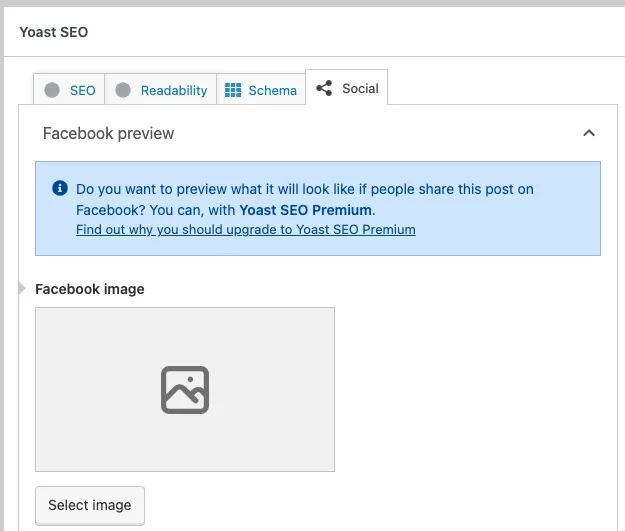Screen dimensions: 625x531
Task: Click the Social share icon
Action: (323, 88)
